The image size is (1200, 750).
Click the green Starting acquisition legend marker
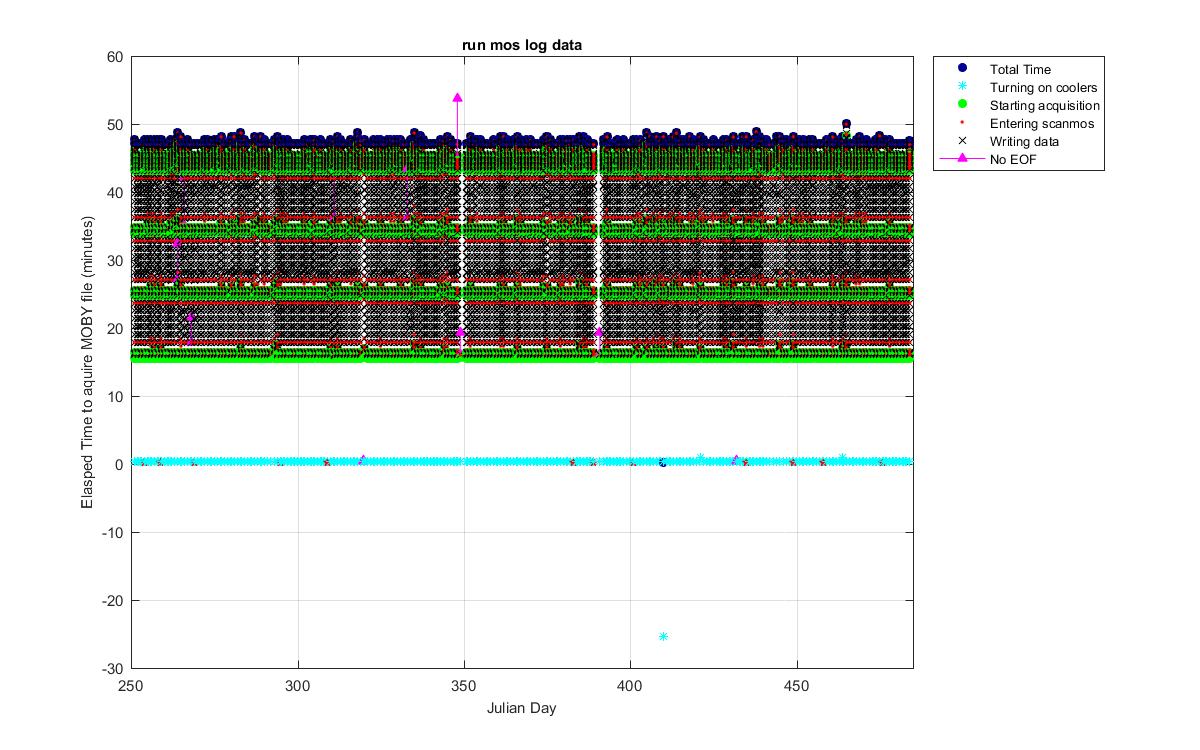(x=962, y=105)
